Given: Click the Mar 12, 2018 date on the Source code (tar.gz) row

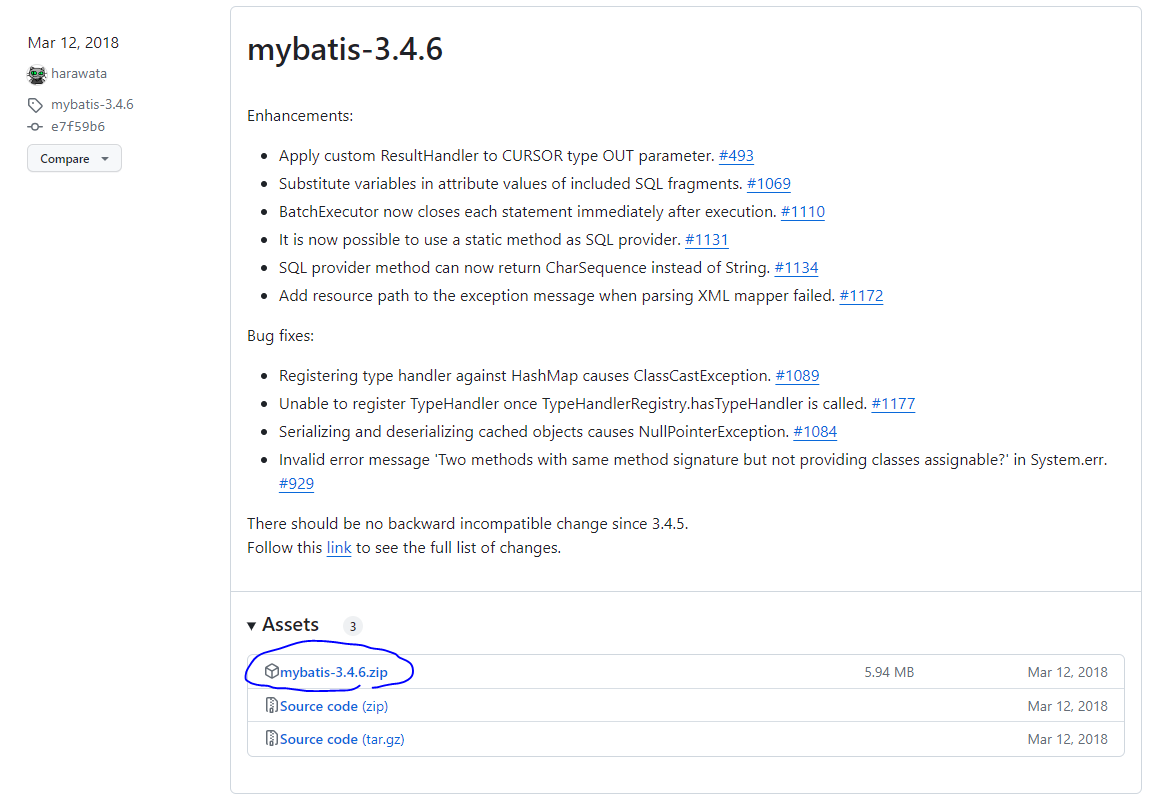Looking at the screenshot, I should tap(1068, 739).
